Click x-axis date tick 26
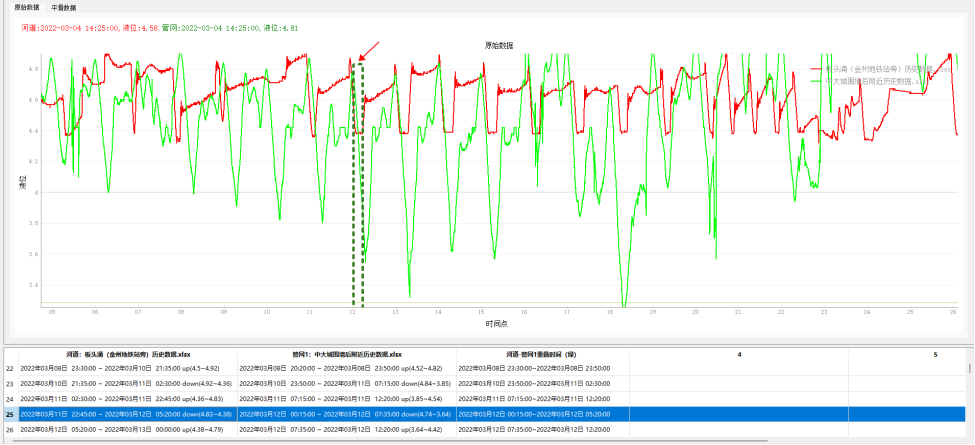 coord(953,311)
